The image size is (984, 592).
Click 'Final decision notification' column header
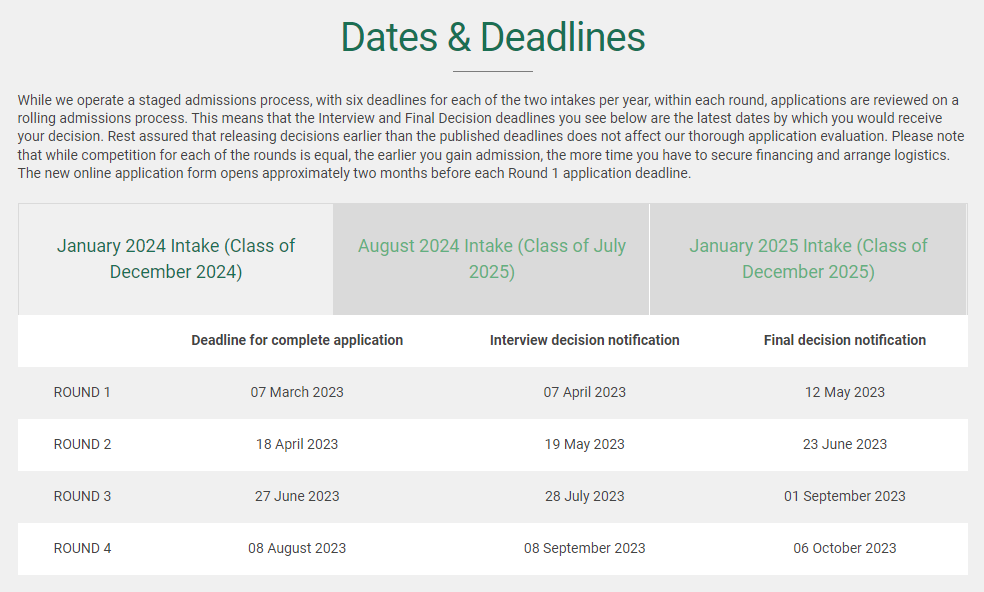click(845, 340)
